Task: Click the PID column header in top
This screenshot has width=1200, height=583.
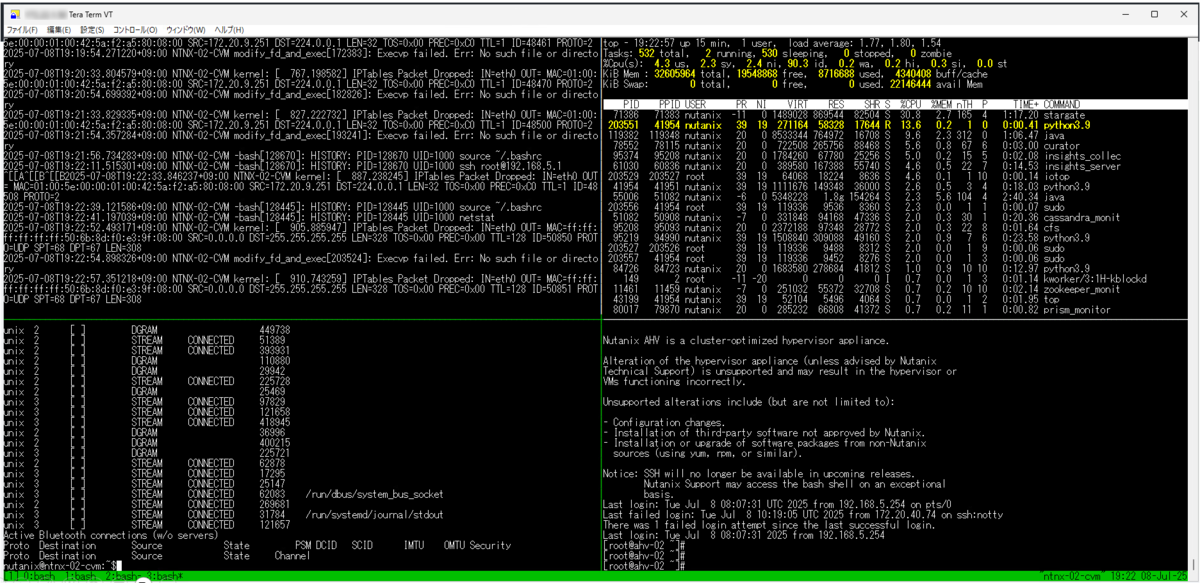Action: 631,104
